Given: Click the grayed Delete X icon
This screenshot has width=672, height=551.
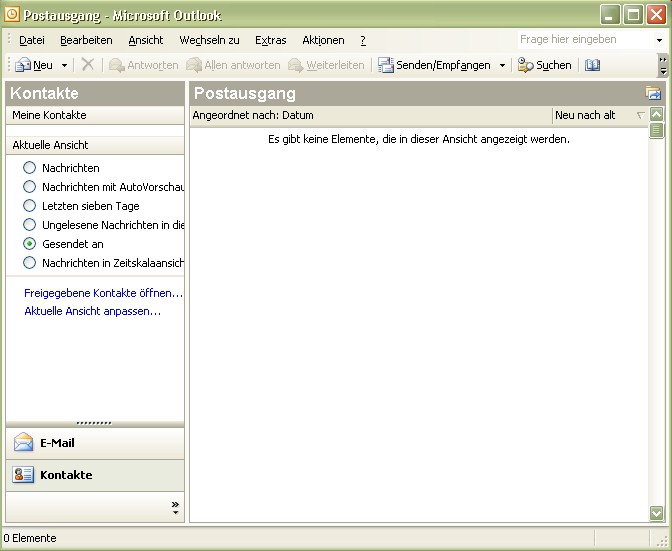Looking at the screenshot, I should pyautogui.click(x=88, y=65).
